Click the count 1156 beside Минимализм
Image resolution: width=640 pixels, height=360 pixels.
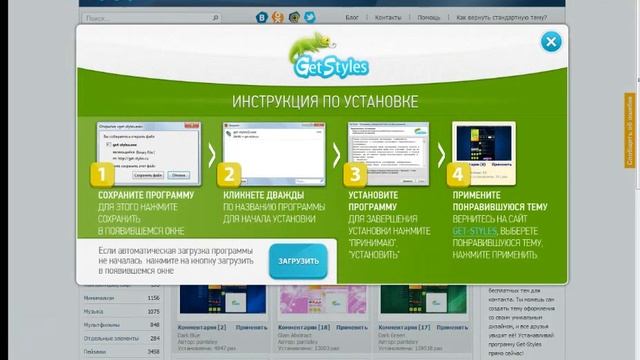pos(153,298)
